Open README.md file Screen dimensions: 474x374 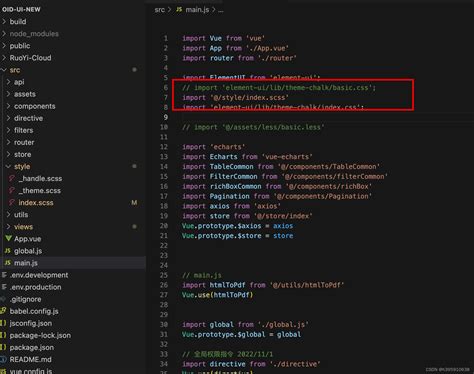31,359
